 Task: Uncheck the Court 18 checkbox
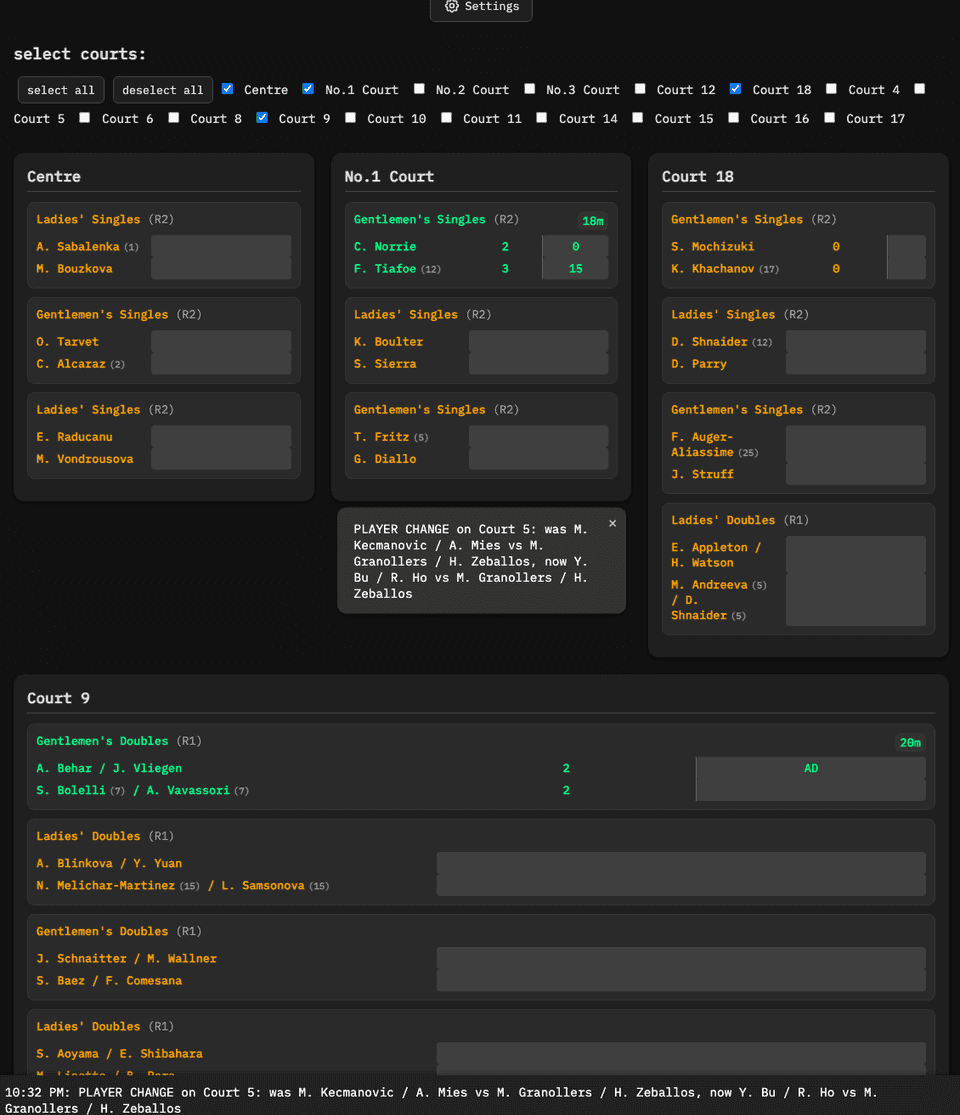pos(736,89)
